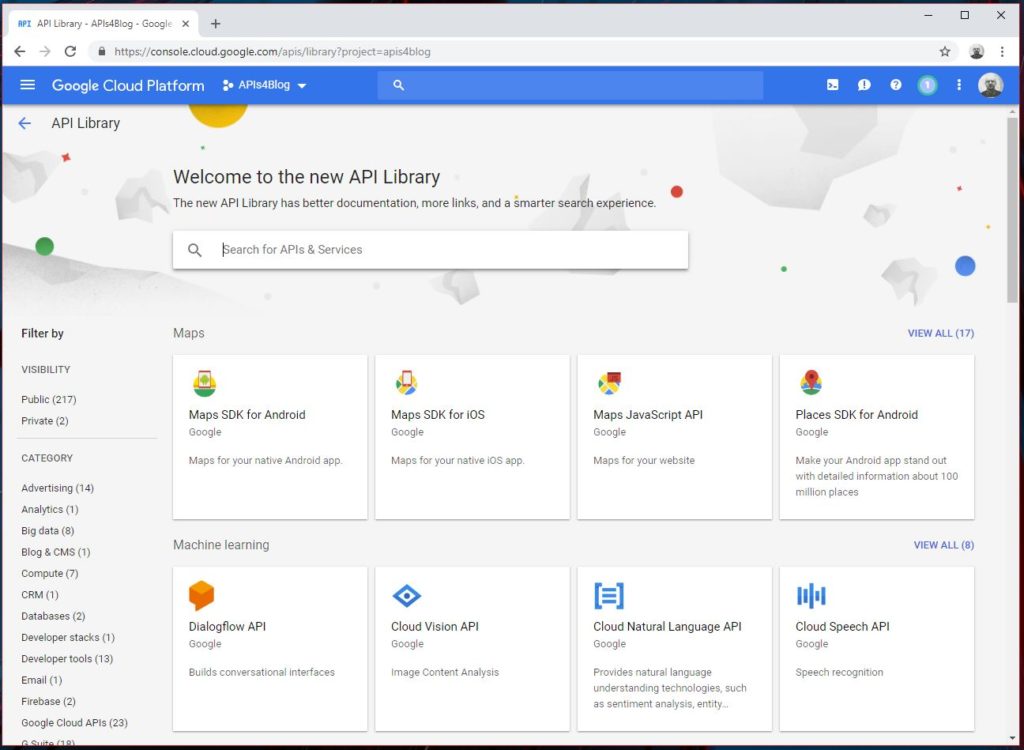View all 17 Maps APIs
The height and width of the screenshot is (750, 1024).
point(941,333)
